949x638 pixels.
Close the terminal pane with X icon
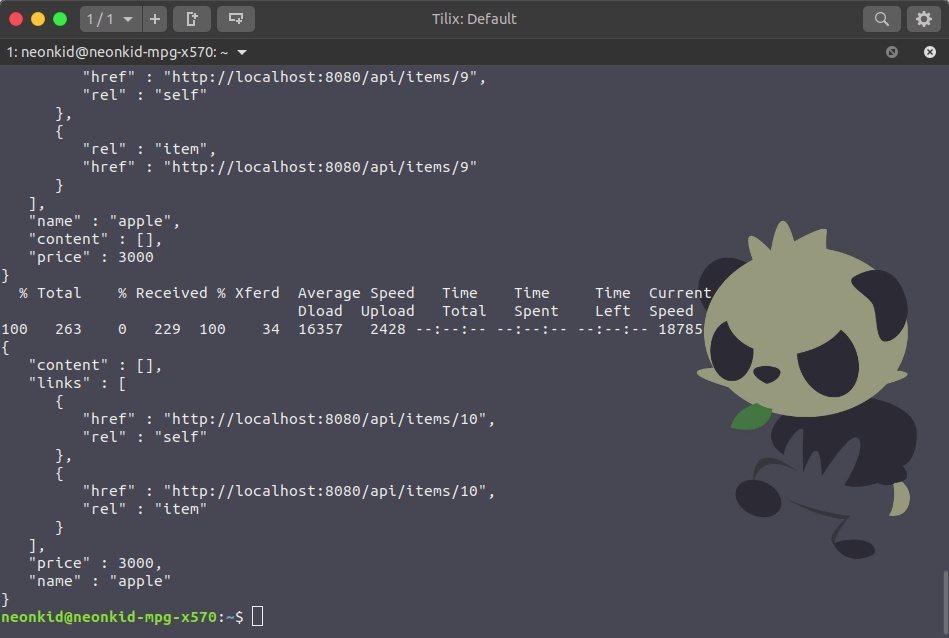point(930,52)
